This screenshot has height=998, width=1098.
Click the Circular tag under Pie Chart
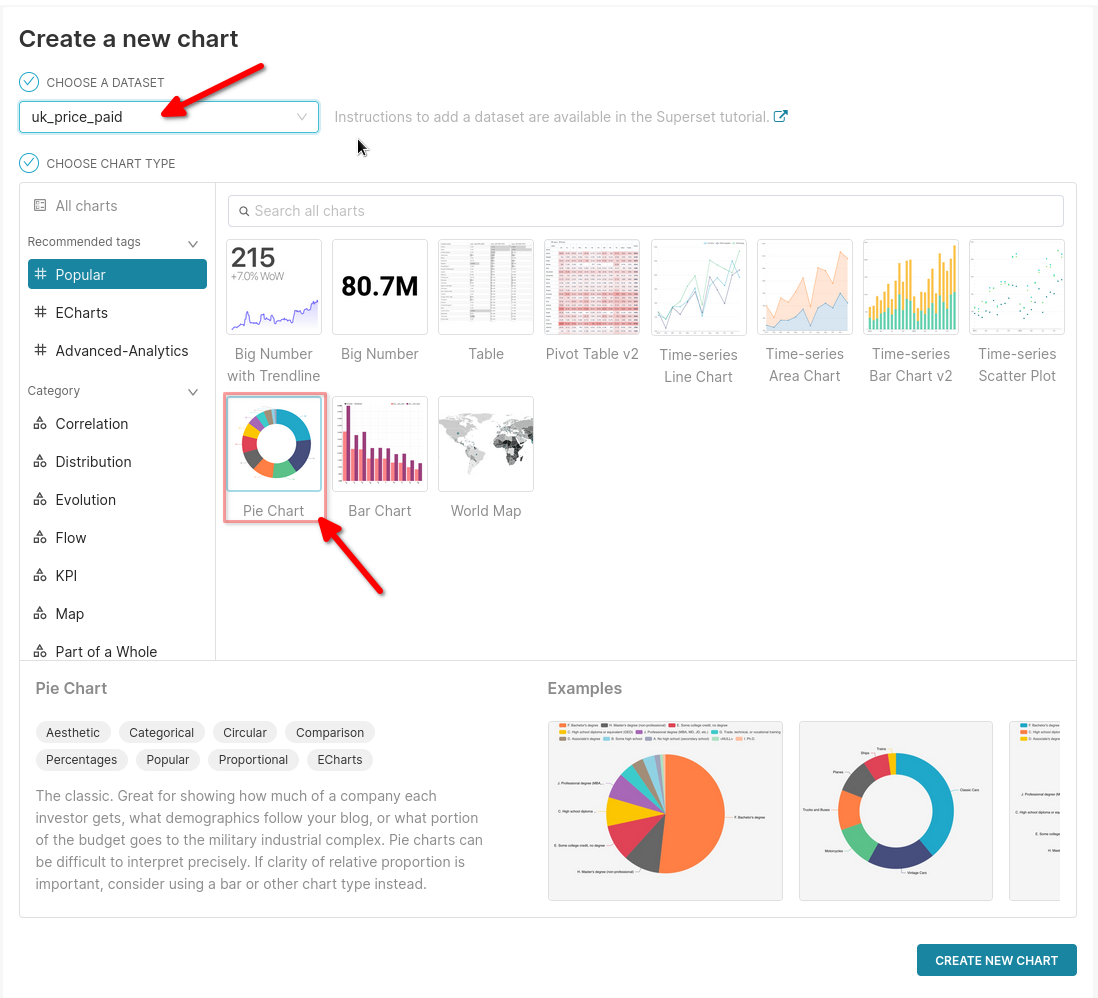click(244, 732)
